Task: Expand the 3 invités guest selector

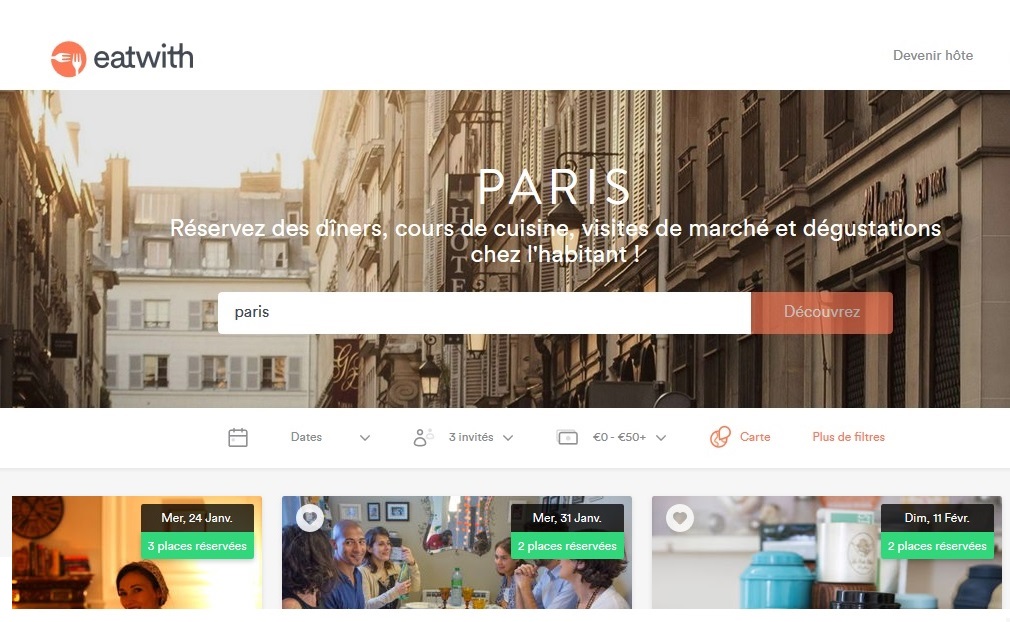Action: click(481, 437)
